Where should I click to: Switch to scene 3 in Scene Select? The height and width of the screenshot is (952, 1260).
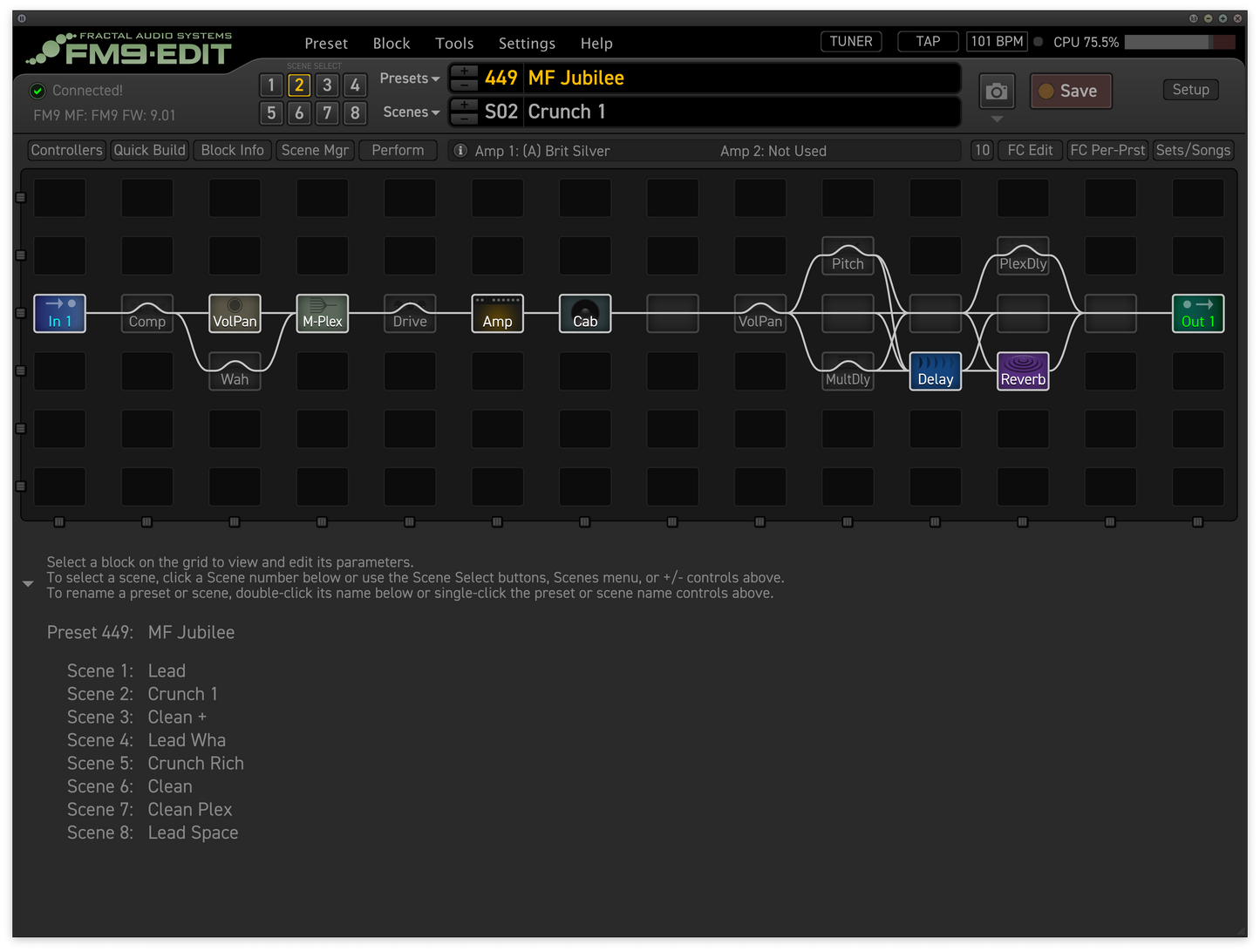(x=327, y=85)
